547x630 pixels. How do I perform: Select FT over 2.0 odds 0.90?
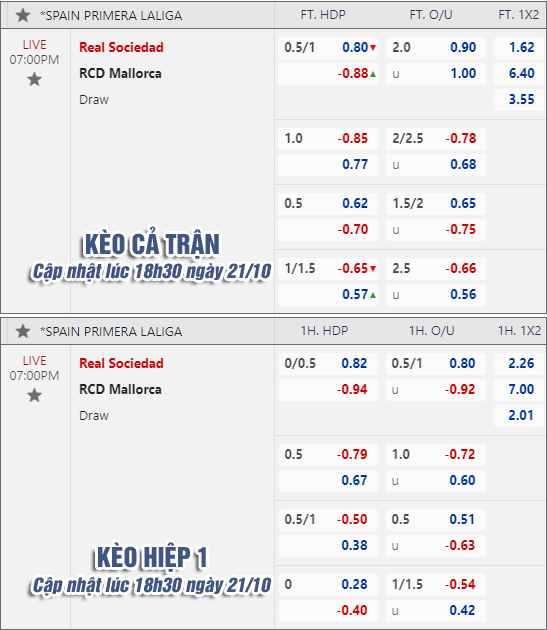pos(463,47)
